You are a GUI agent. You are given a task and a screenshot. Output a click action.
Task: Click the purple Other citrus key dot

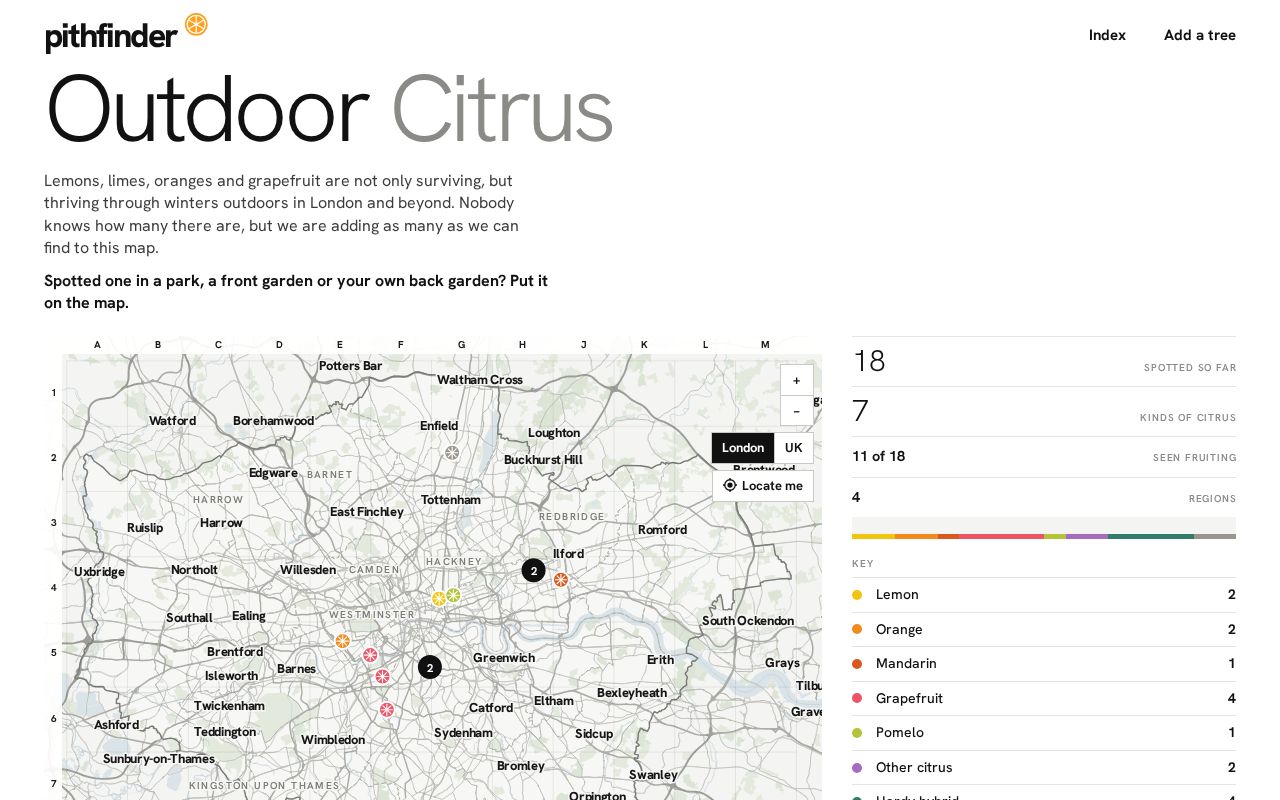pos(857,768)
